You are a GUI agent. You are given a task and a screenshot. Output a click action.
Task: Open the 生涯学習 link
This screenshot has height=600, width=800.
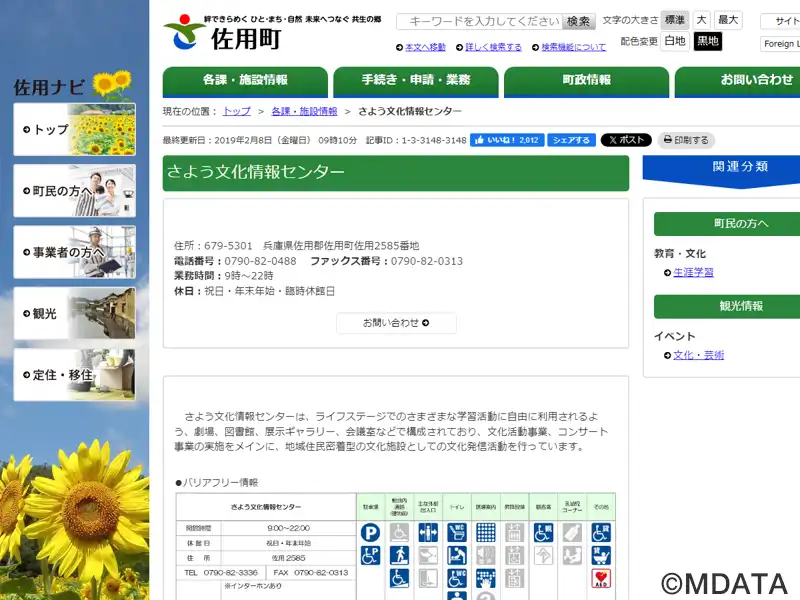point(693,272)
